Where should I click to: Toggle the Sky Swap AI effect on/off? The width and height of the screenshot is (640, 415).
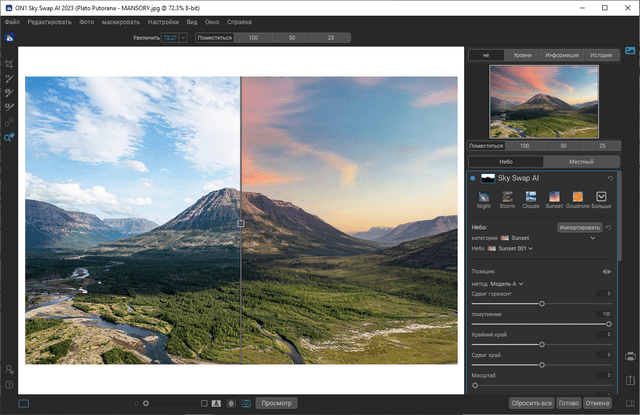tap(474, 178)
